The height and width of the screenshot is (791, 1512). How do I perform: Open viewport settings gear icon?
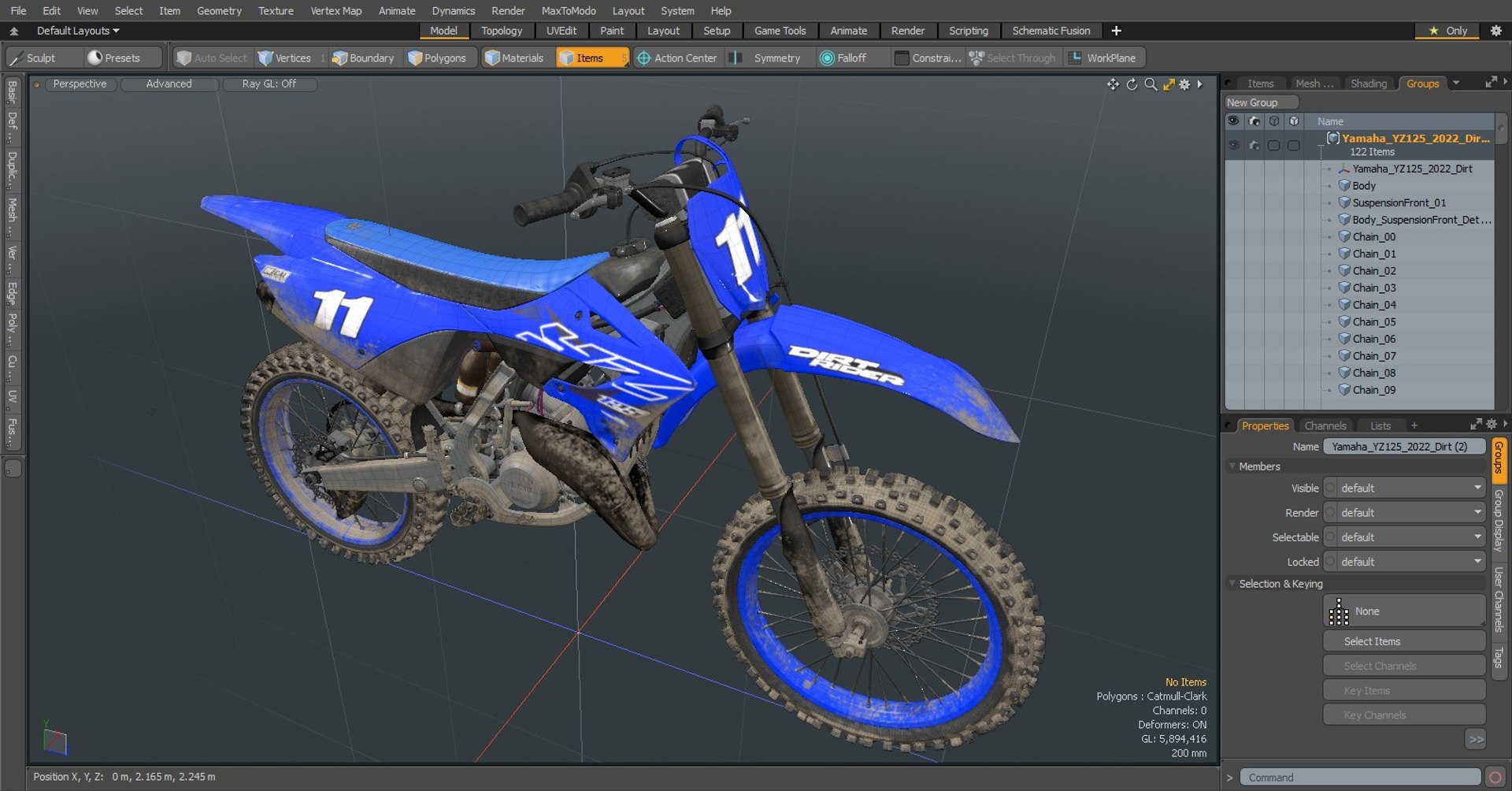tap(1184, 84)
